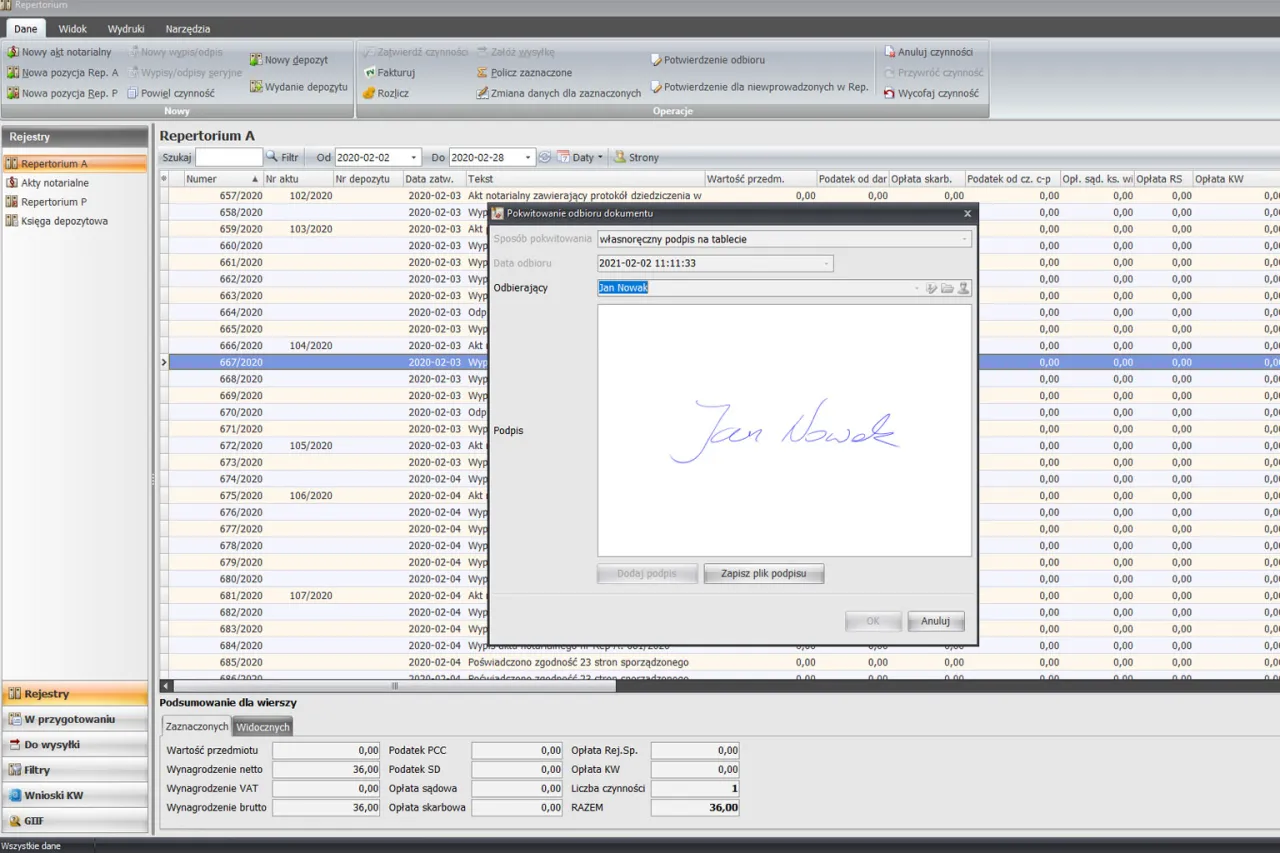Image resolution: width=1280 pixels, height=853 pixels.
Task: Click the Fakturuj toolbar icon
Action: pos(369,73)
